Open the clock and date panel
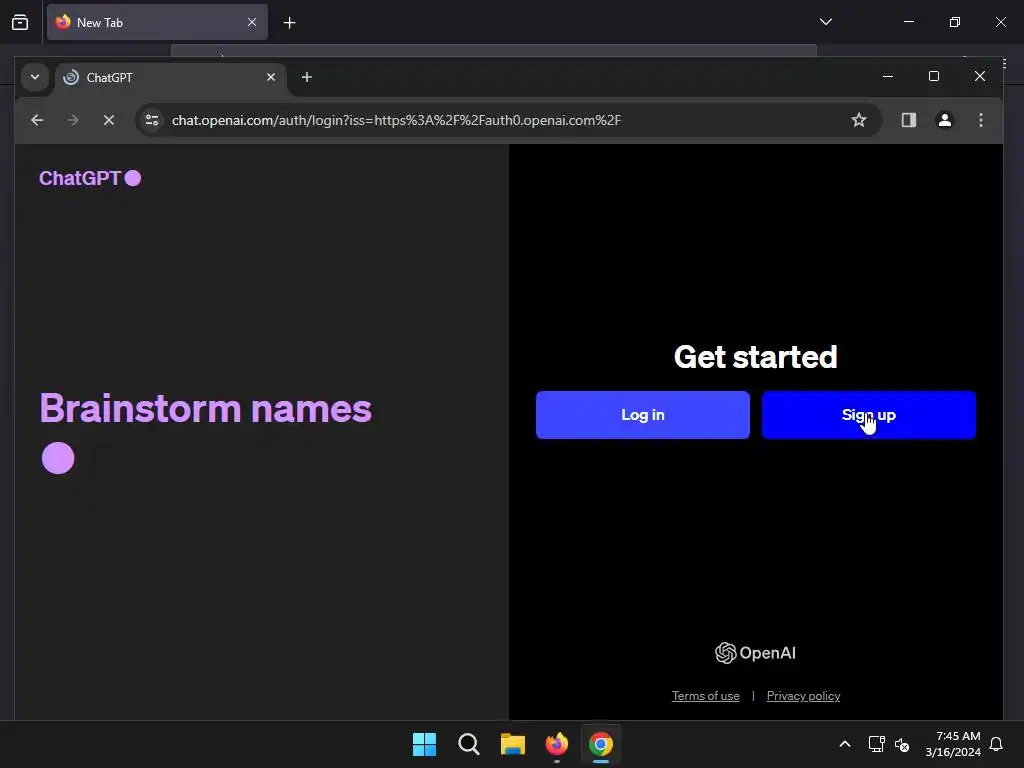 click(x=953, y=744)
